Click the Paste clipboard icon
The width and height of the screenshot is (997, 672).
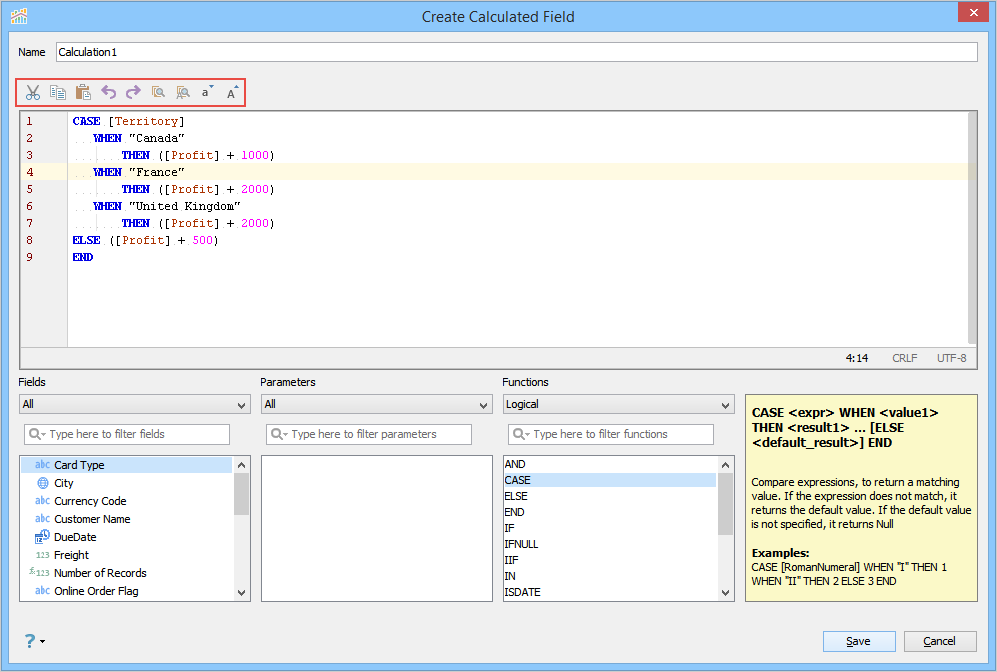click(x=83, y=93)
